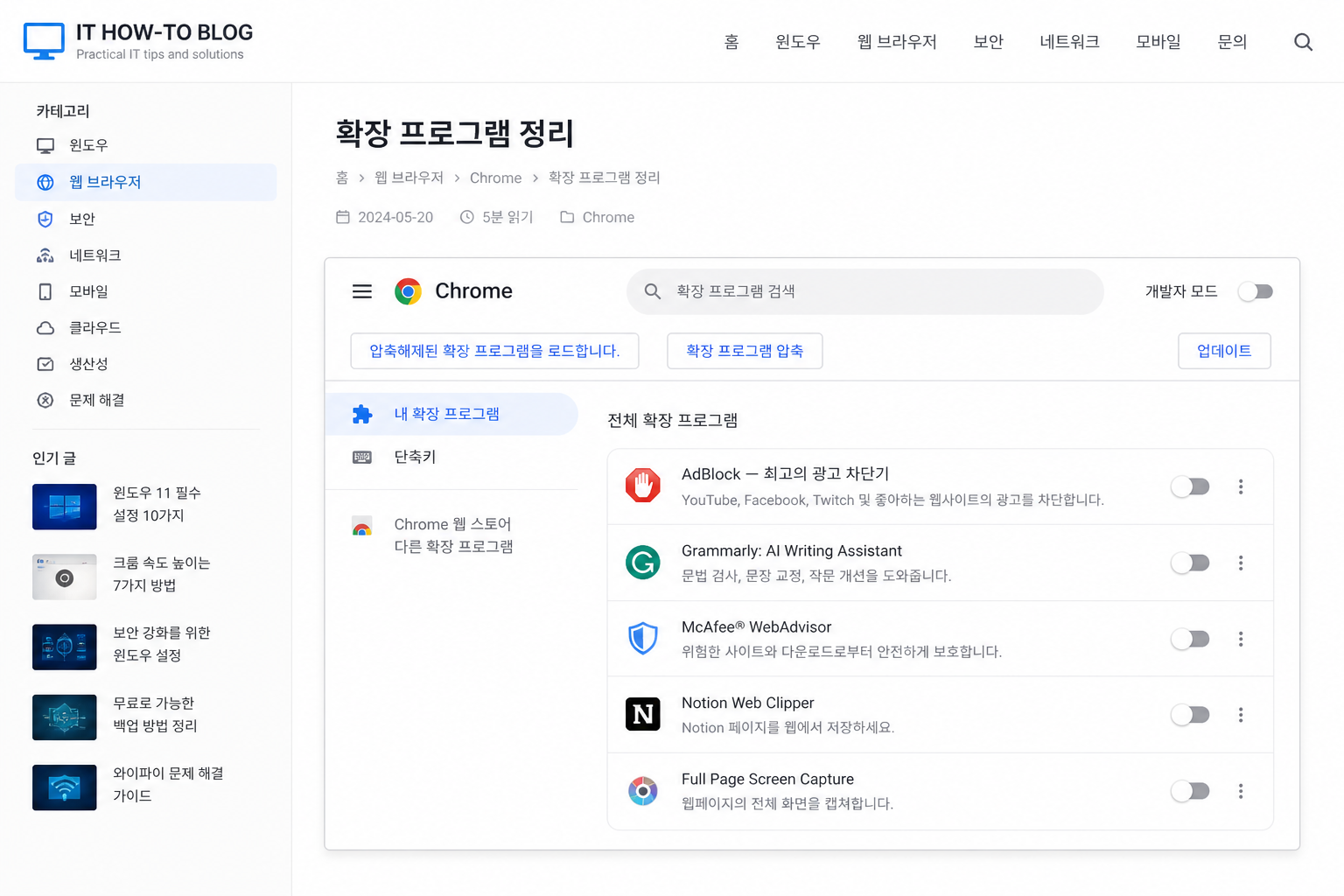The height and width of the screenshot is (896, 1344).
Task: Open more options for AdBlock
Action: click(1241, 486)
